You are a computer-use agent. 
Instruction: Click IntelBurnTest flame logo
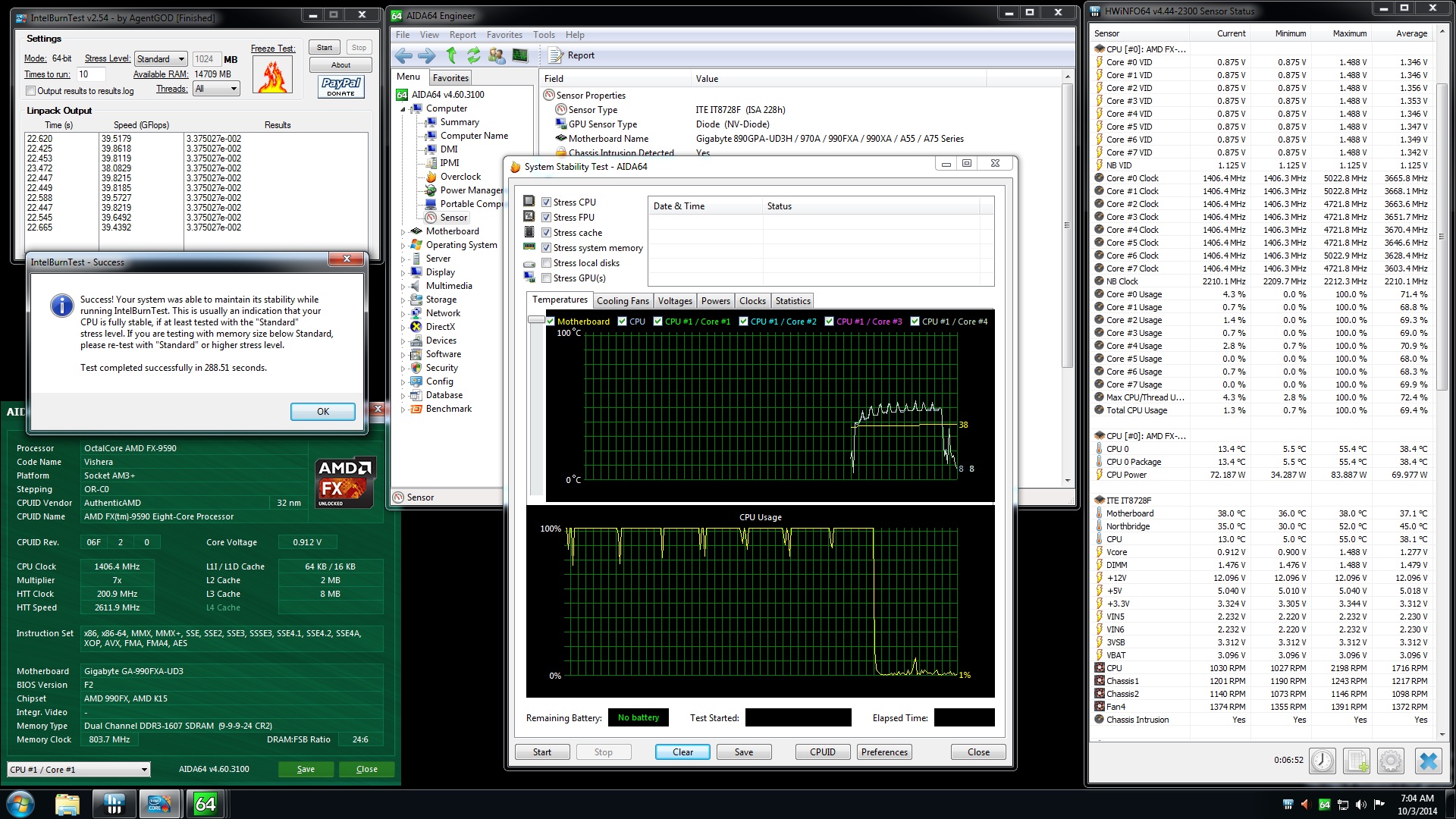273,75
